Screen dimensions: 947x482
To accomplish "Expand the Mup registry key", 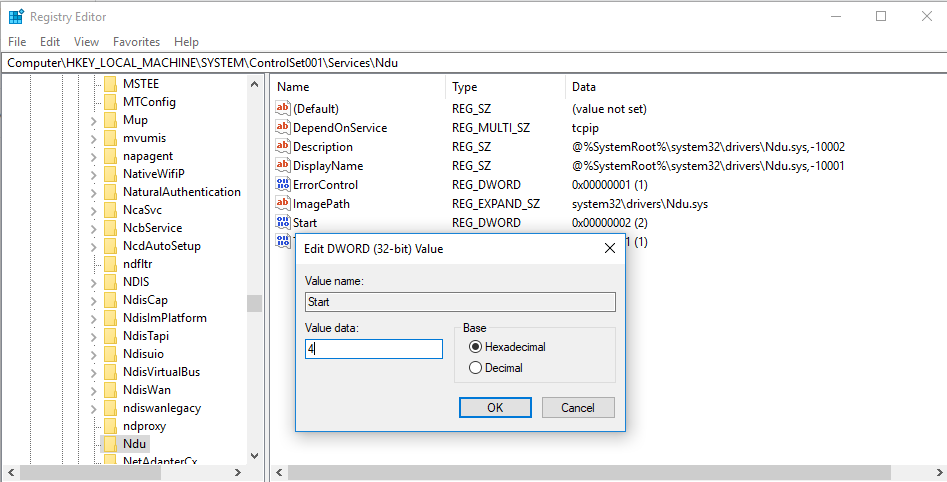I will click(93, 120).
